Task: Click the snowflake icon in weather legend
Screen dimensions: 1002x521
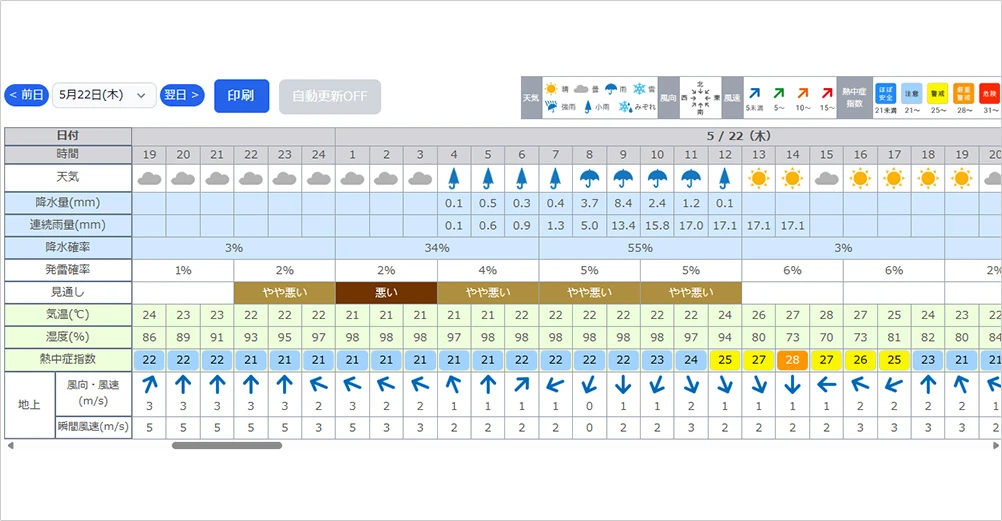Action: tap(640, 89)
